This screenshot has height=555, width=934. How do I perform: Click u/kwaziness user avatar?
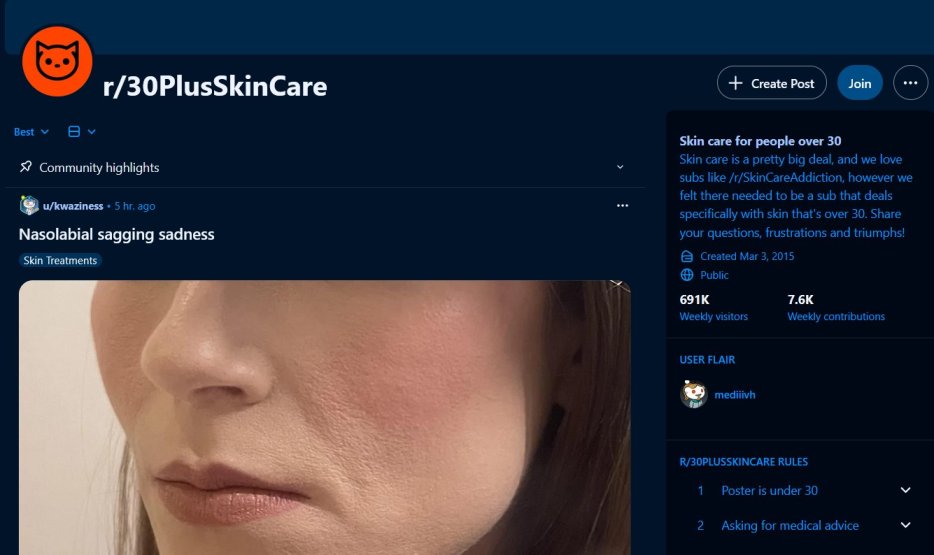pyautogui.click(x=29, y=205)
